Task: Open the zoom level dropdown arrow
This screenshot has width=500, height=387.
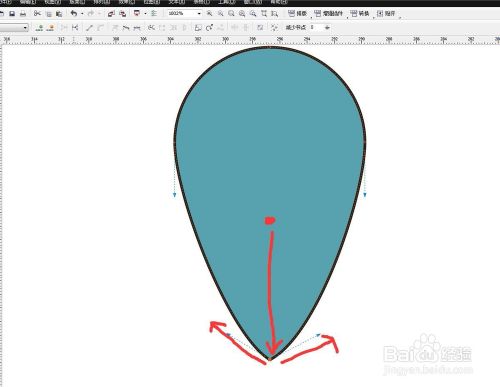Action: coord(199,14)
